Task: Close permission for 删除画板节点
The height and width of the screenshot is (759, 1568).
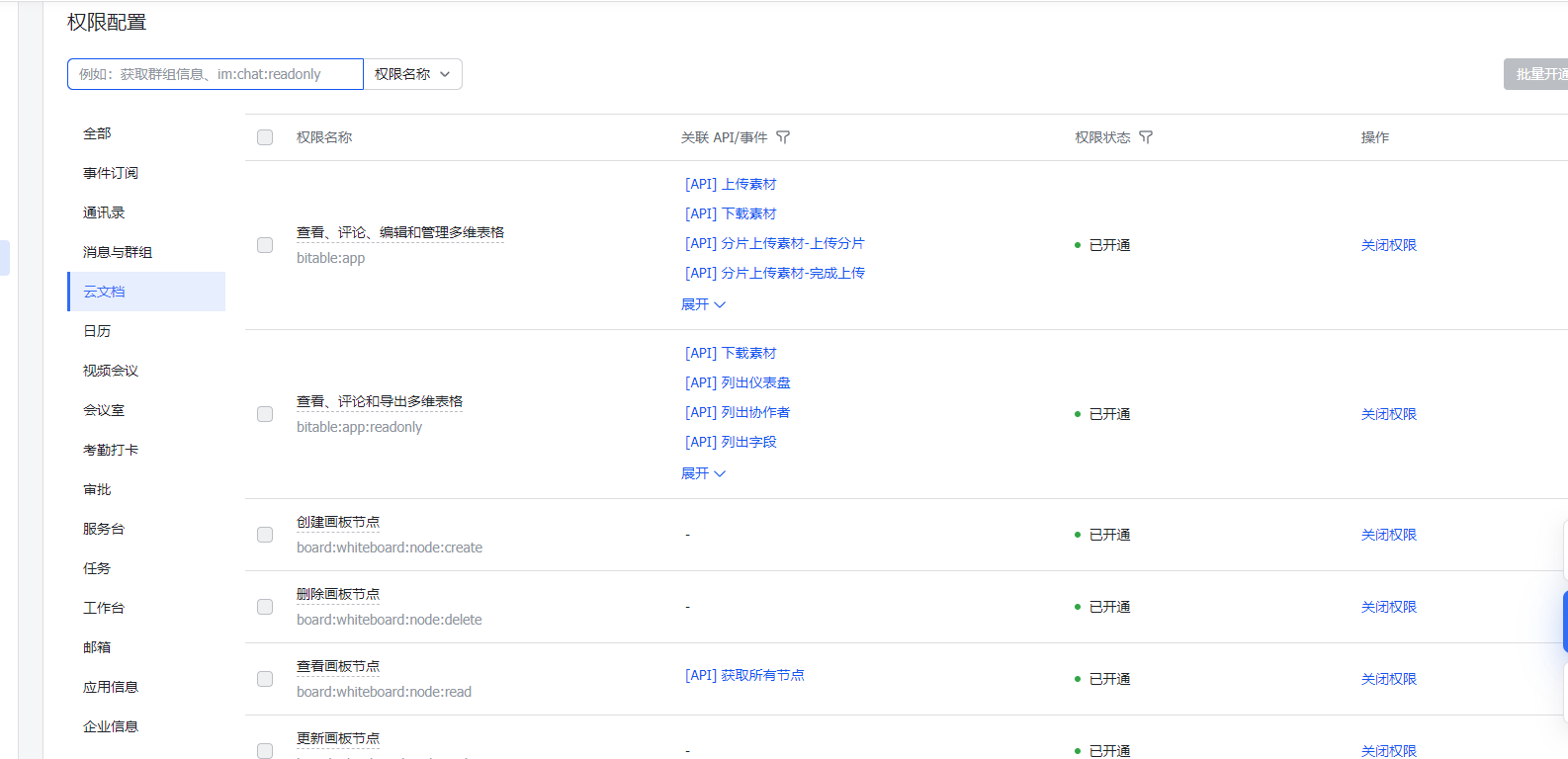Action: point(1388,607)
